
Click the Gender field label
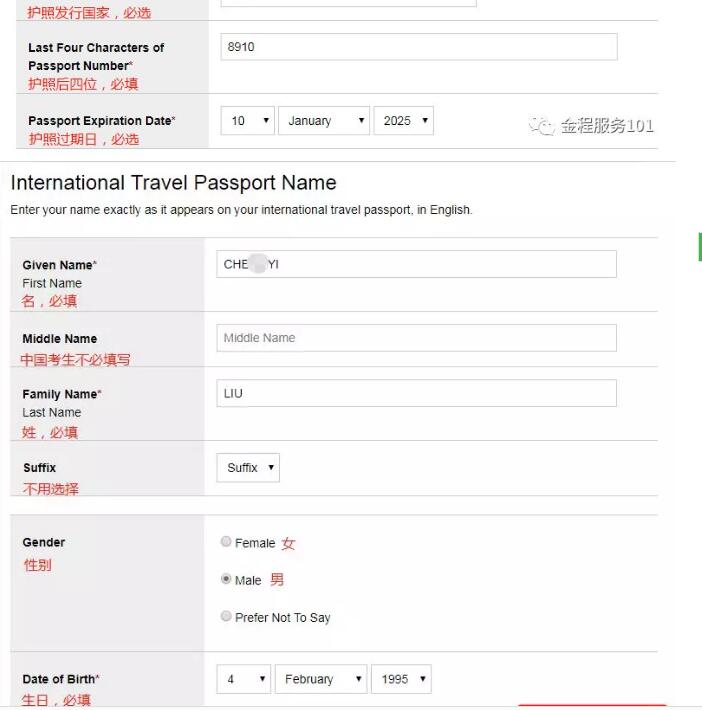coord(44,543)
